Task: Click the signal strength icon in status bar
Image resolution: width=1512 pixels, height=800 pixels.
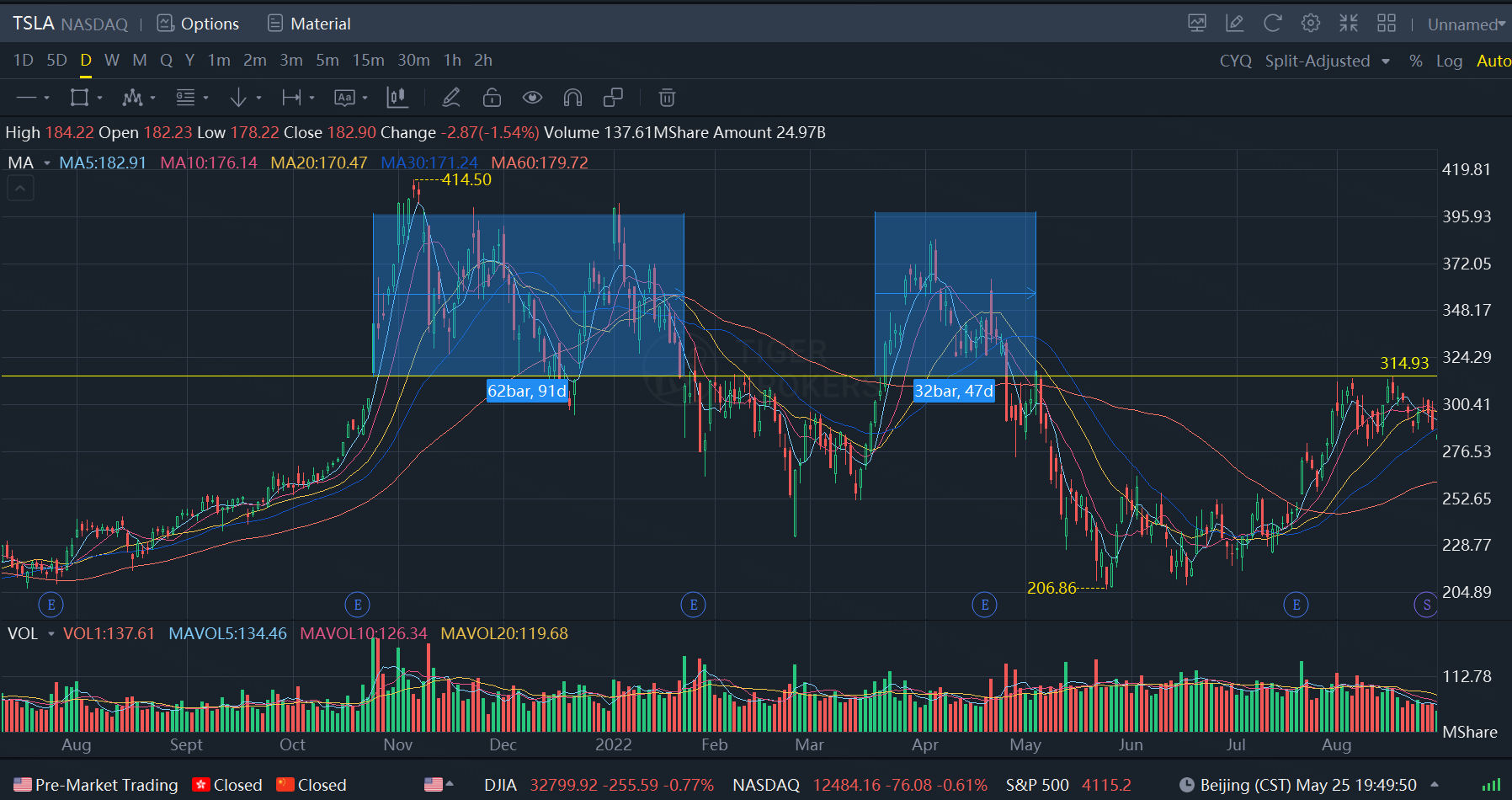Action: 1491,785
